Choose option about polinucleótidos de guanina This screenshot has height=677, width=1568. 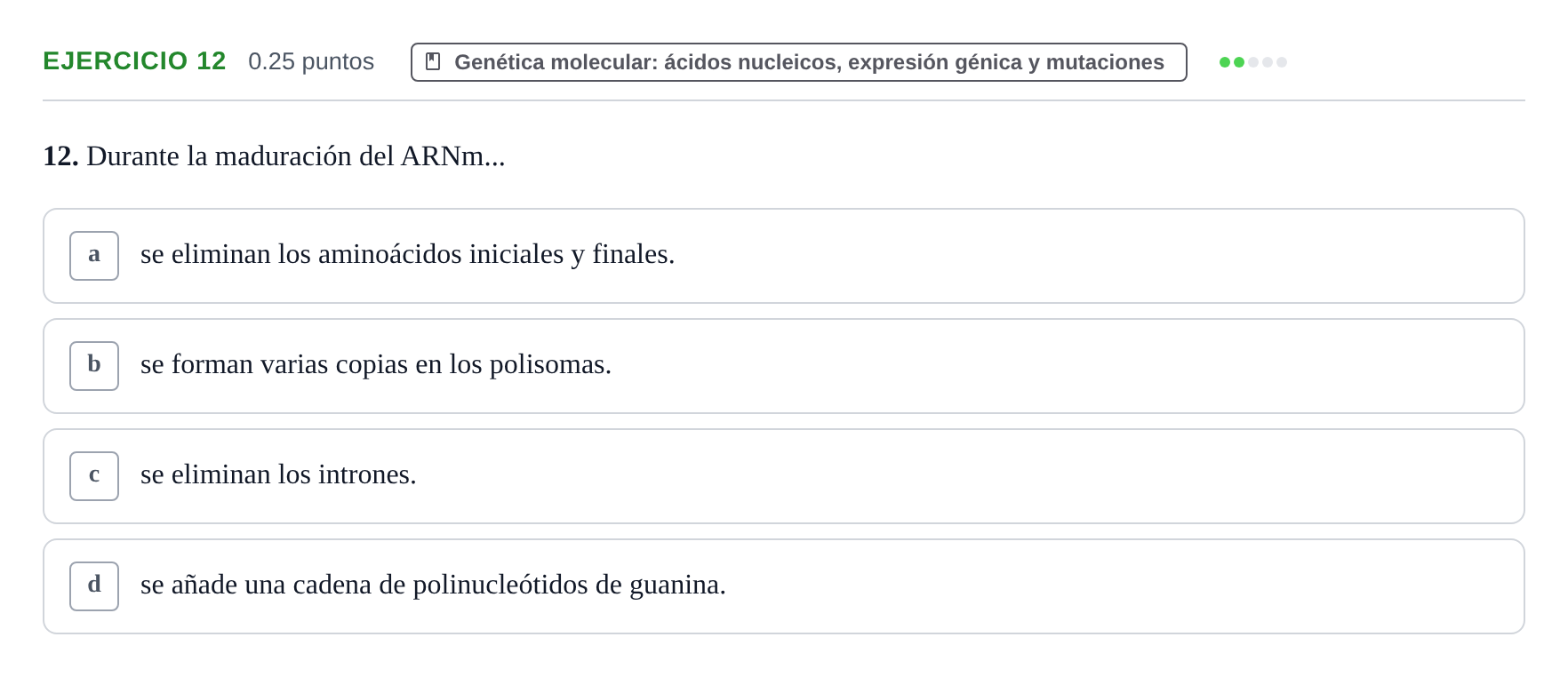pos(784,586)
